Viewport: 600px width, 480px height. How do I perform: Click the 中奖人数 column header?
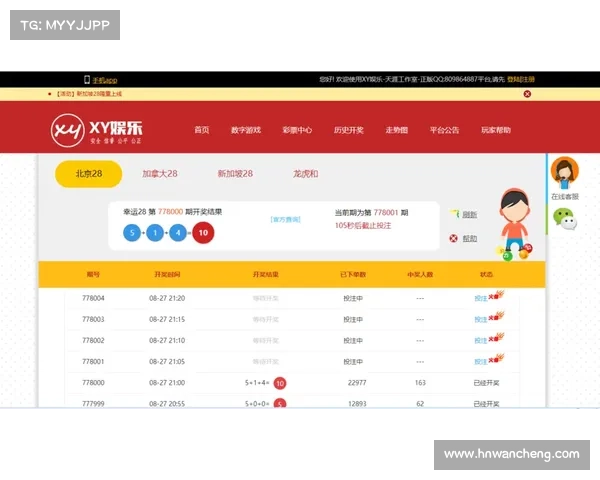pos(420,274)
